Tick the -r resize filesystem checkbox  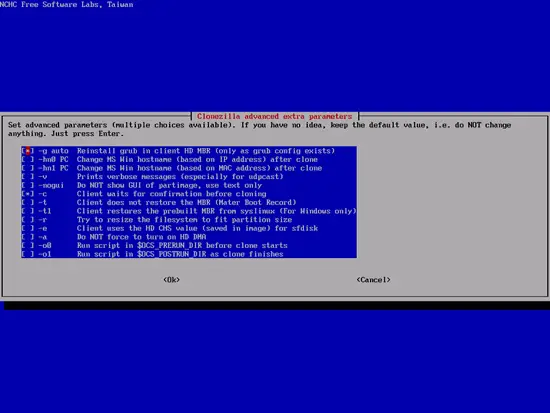pyautogui.click(x=28, y=220)
